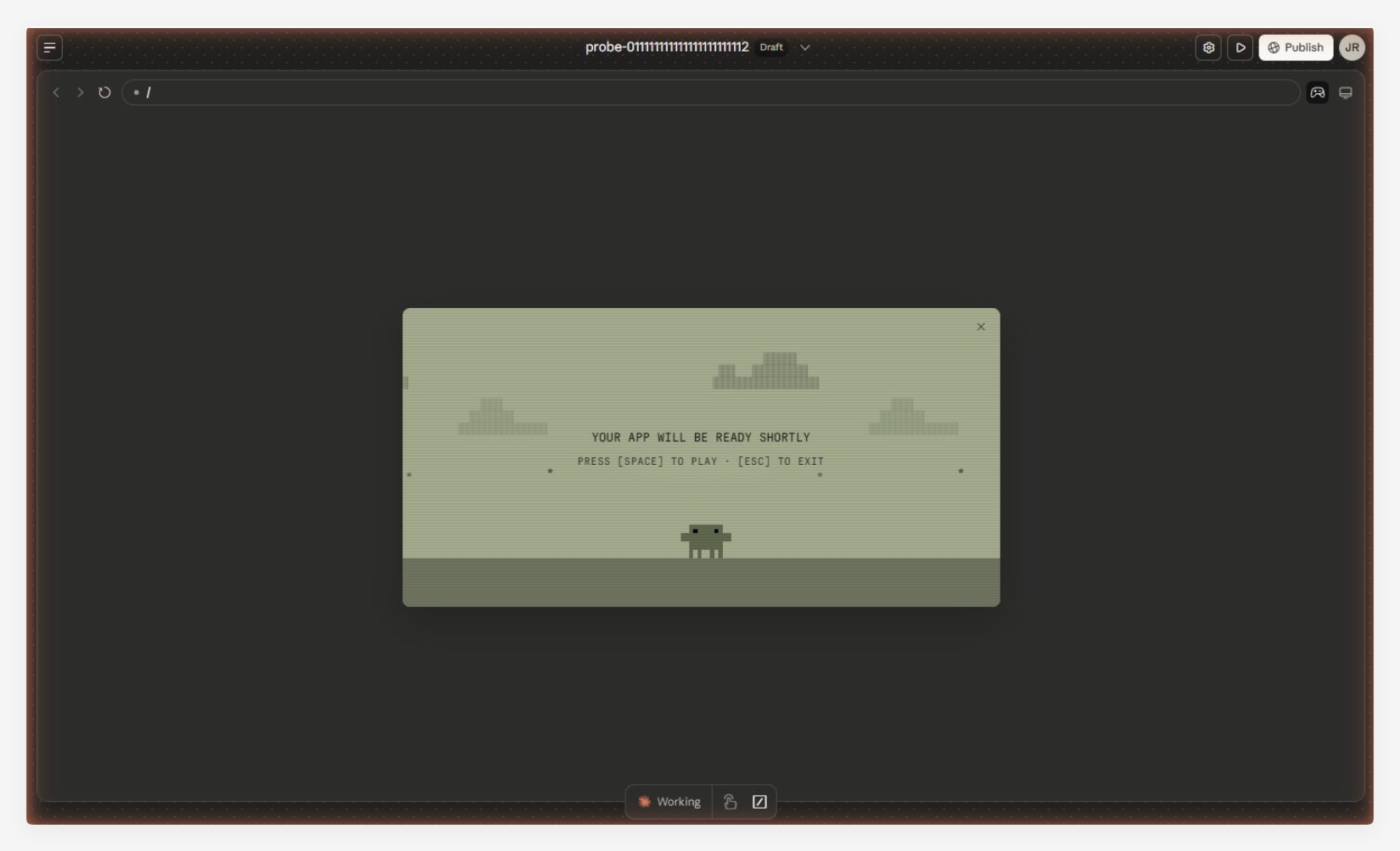Publish the app with the Publish button
Viewport: 1400px width, 851px height.
tap(1296, 48)
